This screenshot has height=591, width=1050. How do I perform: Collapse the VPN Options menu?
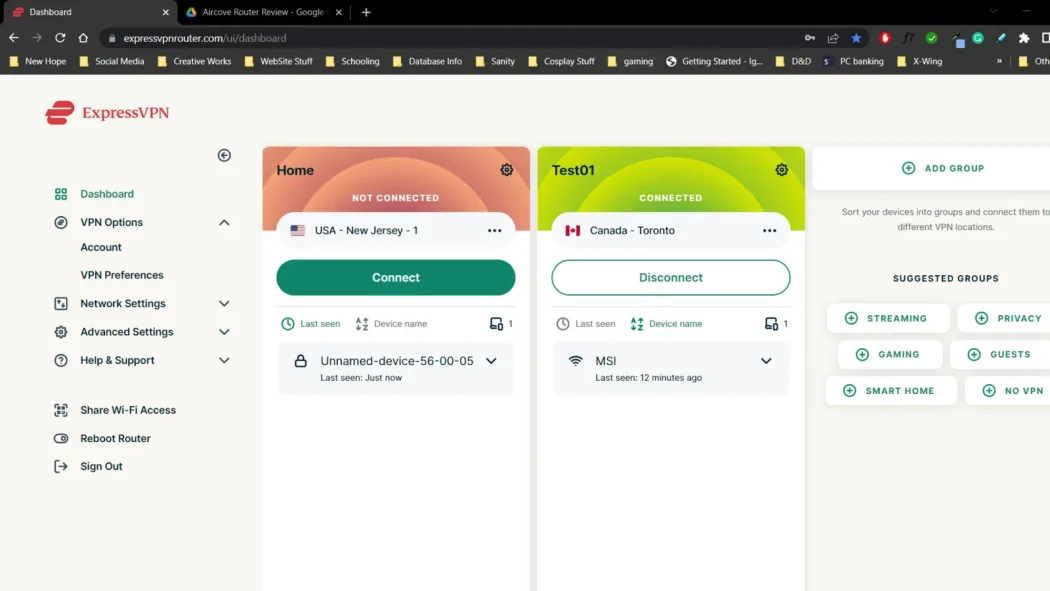point(224,222)
